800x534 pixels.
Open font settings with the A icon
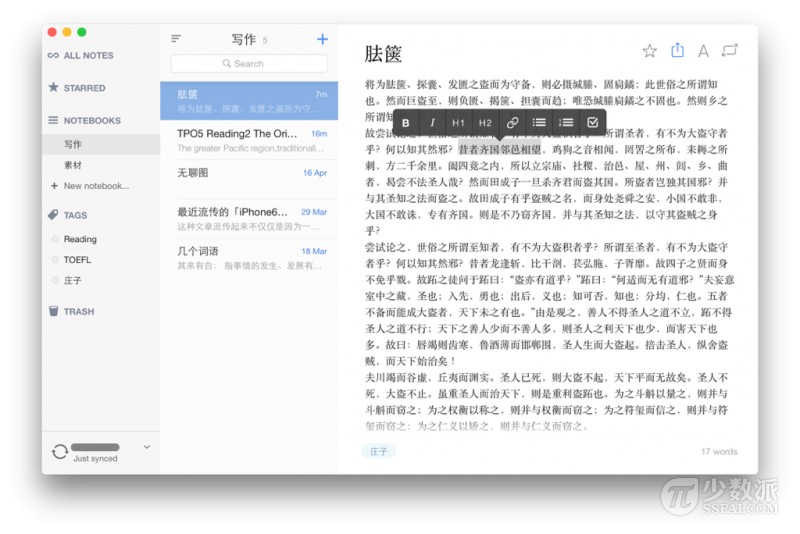coord(703,51)
